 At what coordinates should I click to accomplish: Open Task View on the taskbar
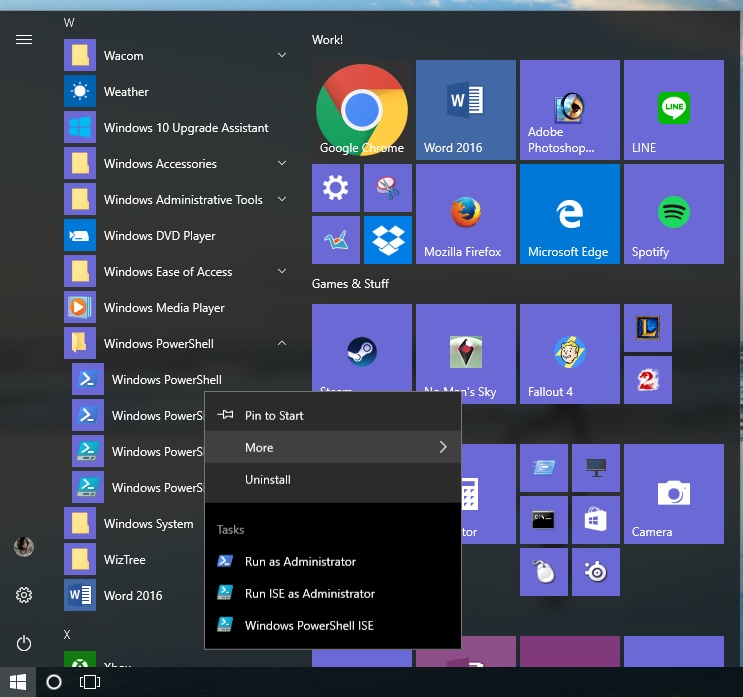[90, 682]
